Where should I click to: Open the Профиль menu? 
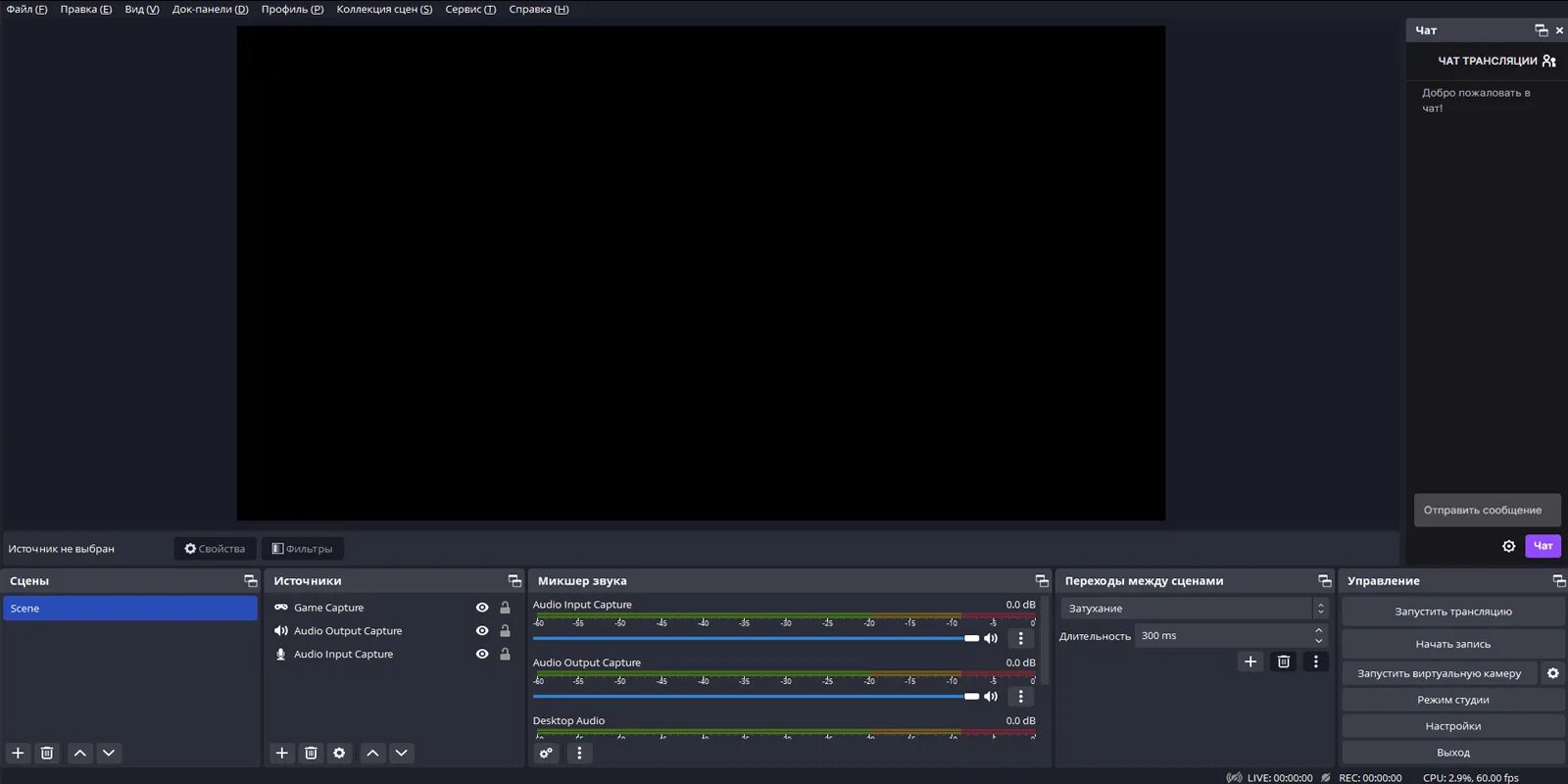(292, 9)
